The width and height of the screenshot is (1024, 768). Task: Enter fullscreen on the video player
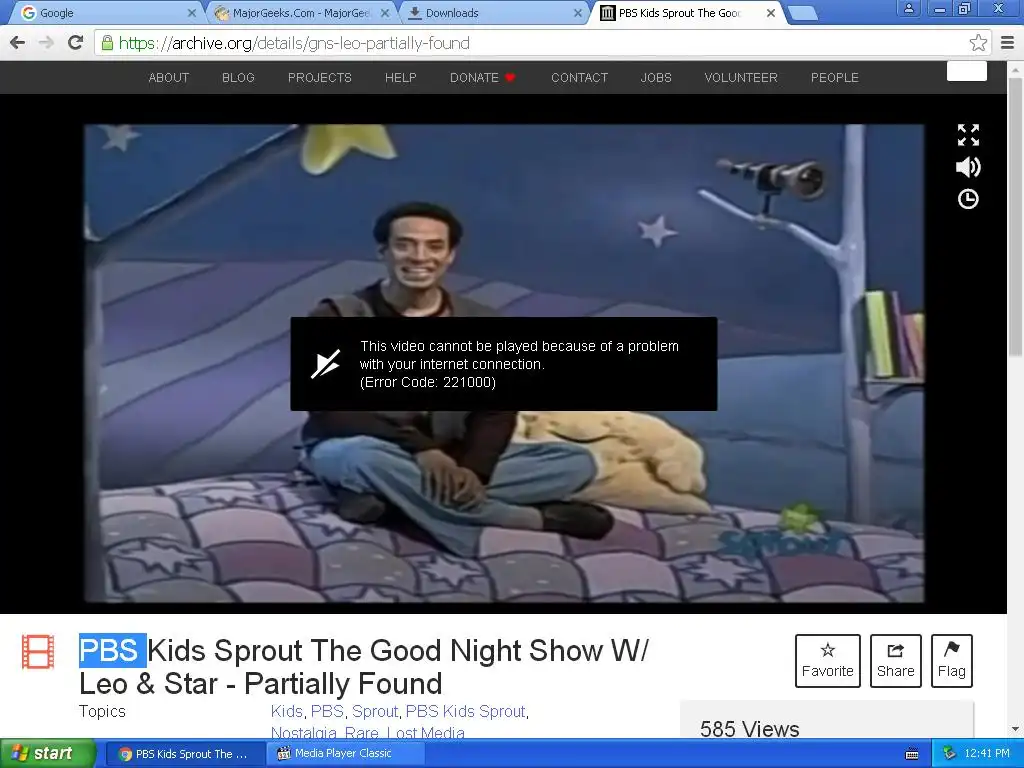[968, 135]
